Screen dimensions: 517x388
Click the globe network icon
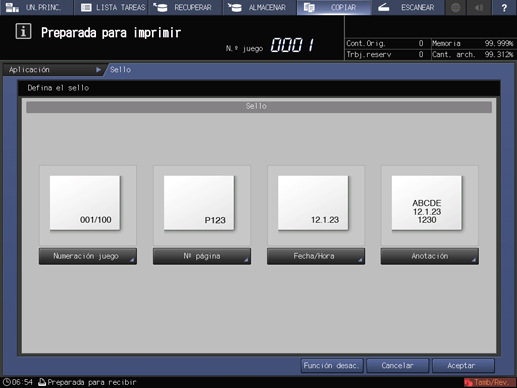click(456, 7)
